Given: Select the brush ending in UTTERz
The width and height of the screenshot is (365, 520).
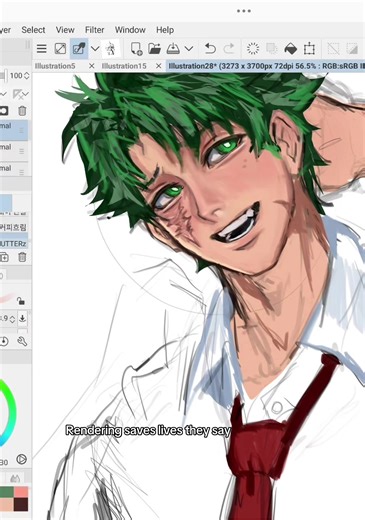Looking at the screenshot, I should pos(14,244).
